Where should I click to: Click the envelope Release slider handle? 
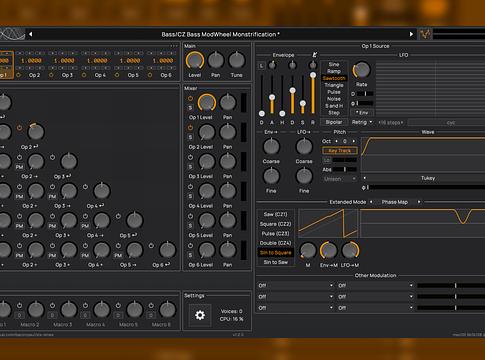[313, 75]
